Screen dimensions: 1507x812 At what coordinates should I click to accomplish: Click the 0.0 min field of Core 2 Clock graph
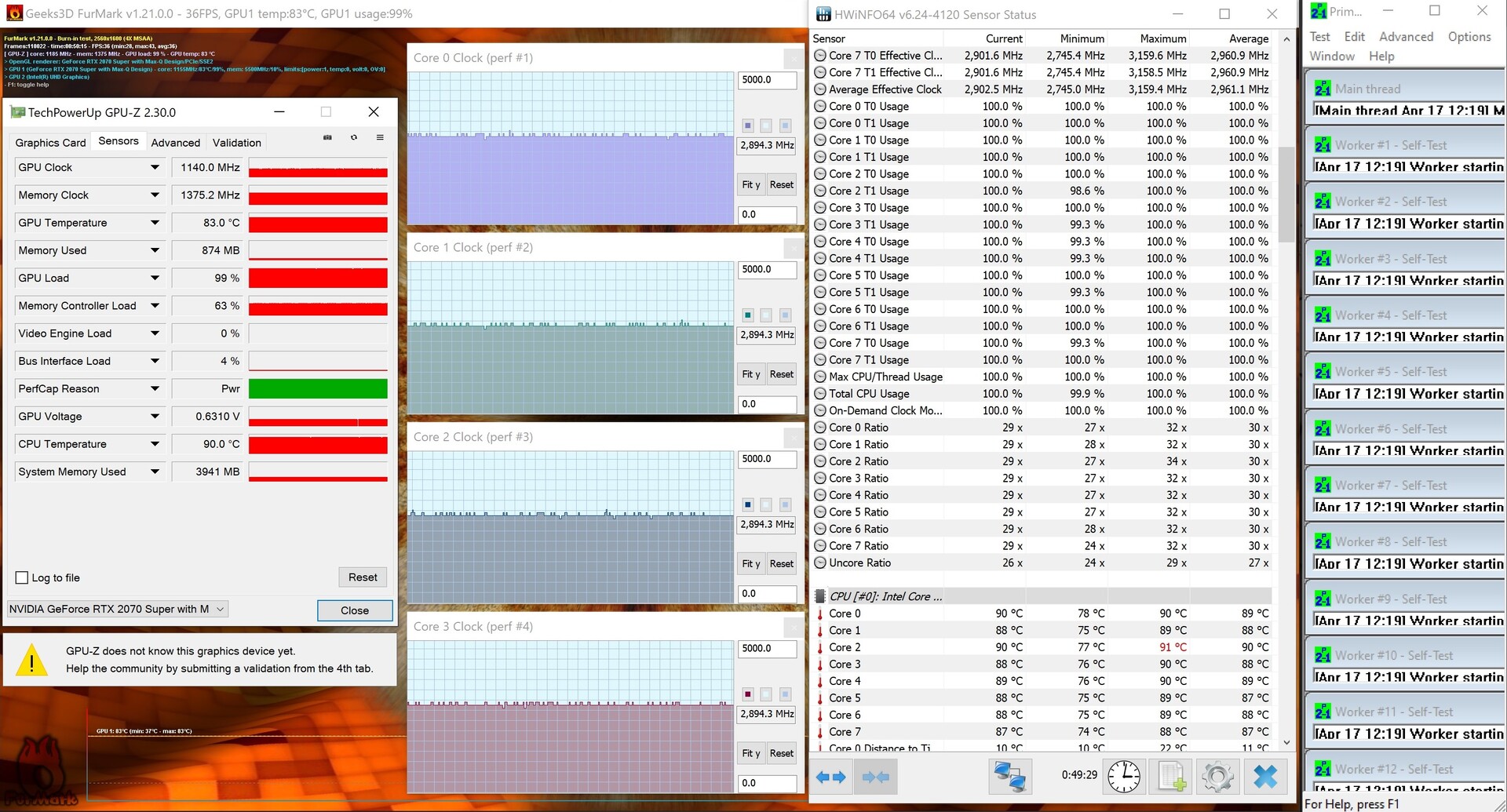coord(767,594)
